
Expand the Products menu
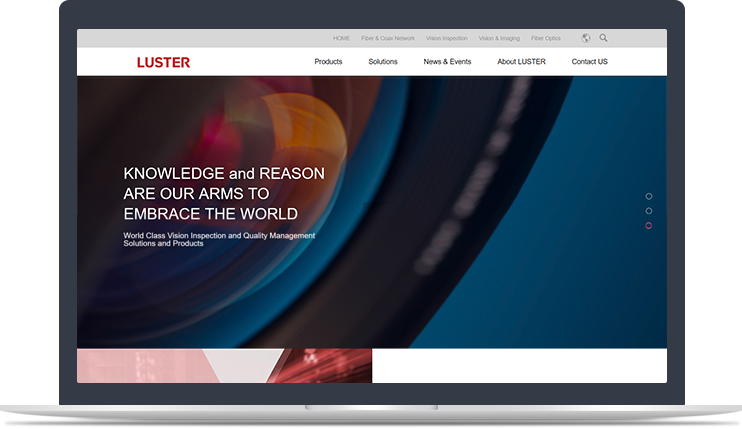(328, 62)
